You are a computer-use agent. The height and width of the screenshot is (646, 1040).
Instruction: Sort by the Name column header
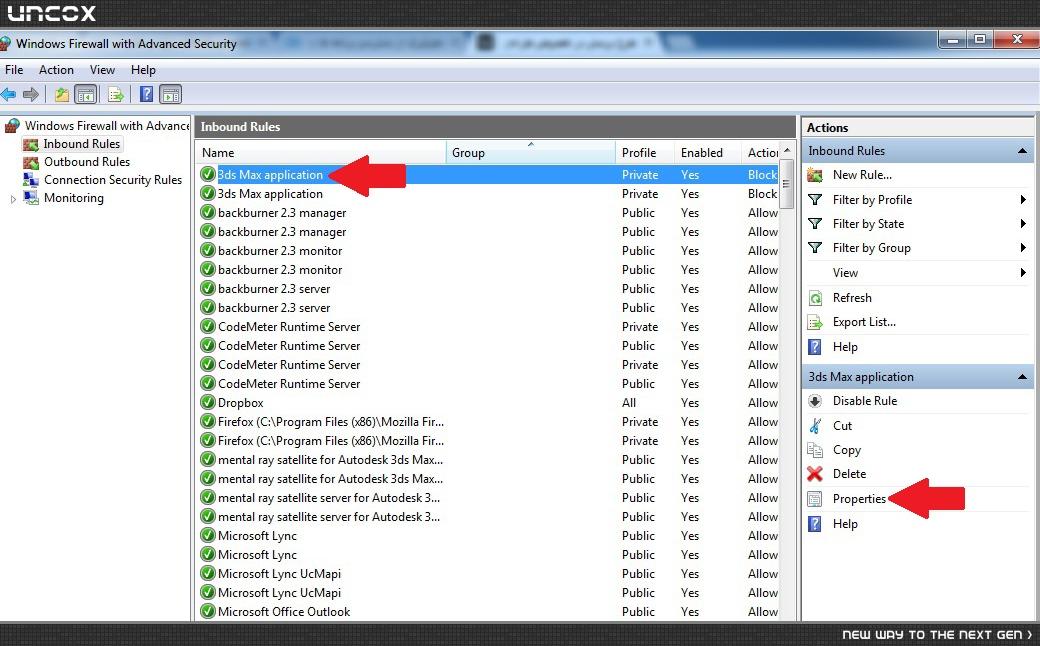(x=322, y=153)
